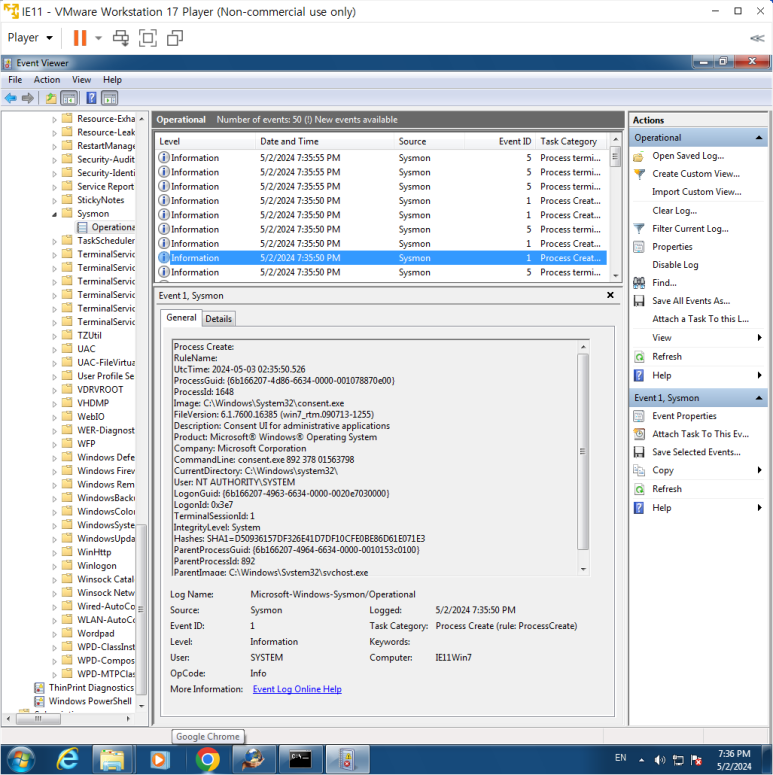Click VMware Send Ctrl+Alt+Del icon
Image resolution: width=773 pixels, height=775 pixels.
click(x=121, y=38)
